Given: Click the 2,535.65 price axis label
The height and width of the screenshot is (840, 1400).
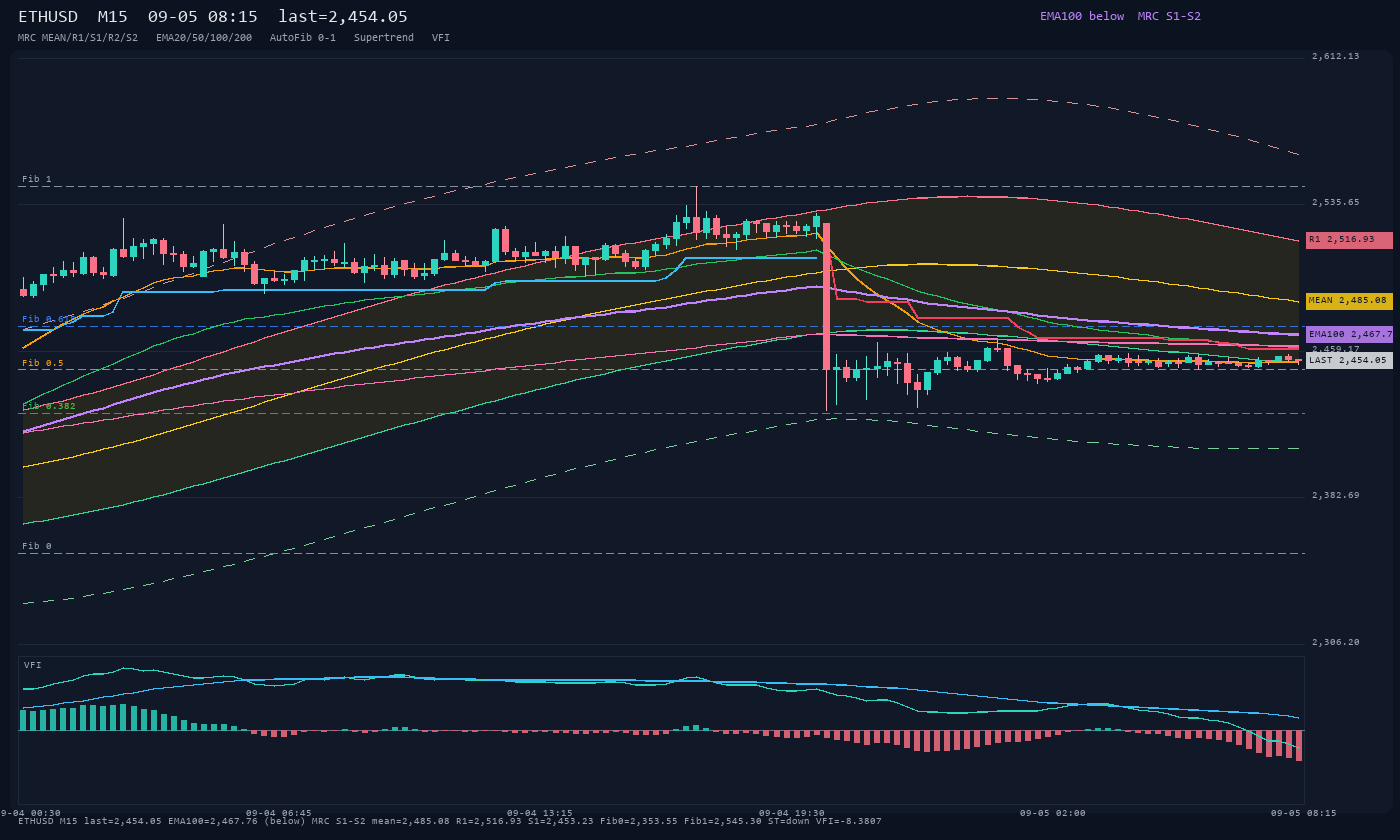Looking at the screenshot, I should pos(1336,202).
